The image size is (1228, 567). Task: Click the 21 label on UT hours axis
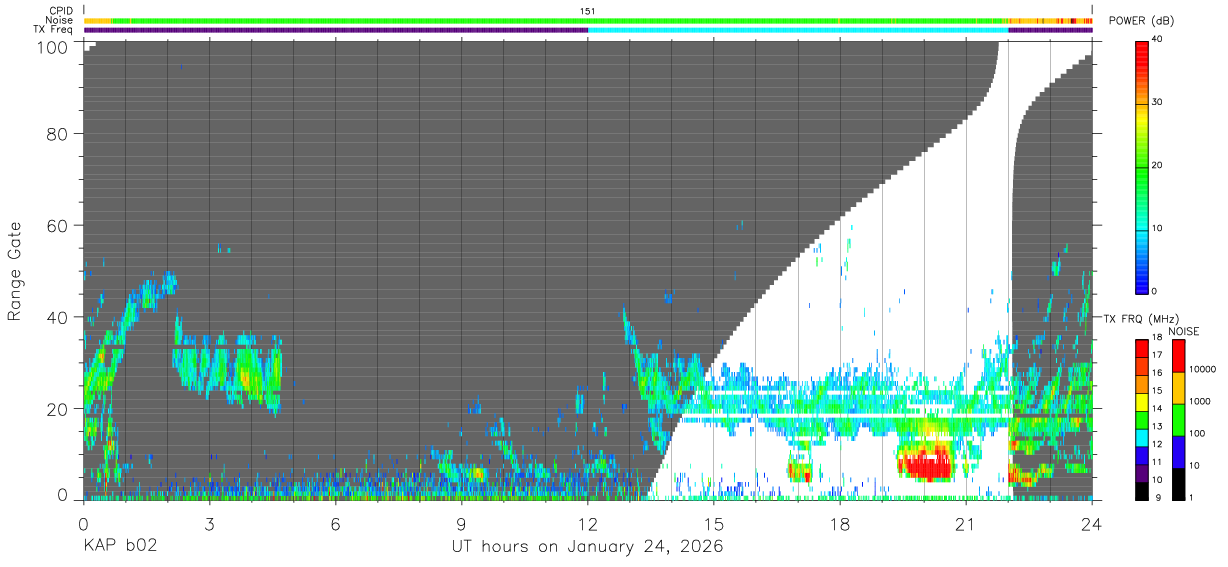(x=966, y=524)
